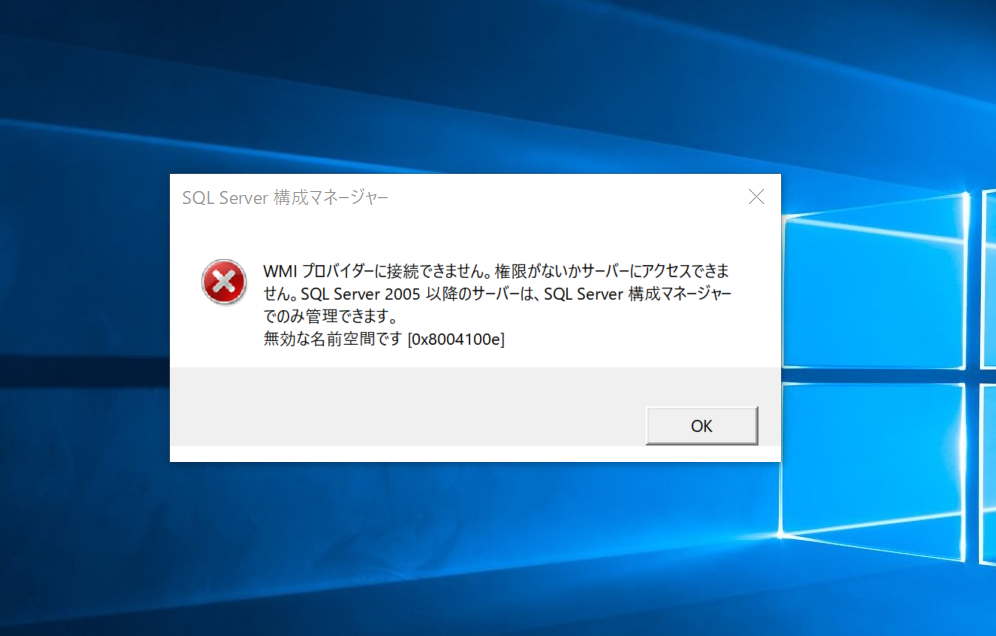Viewport: 996px width, 636px height.
Task: Click the OK button to dismiss error
Action: pos(701,426)
